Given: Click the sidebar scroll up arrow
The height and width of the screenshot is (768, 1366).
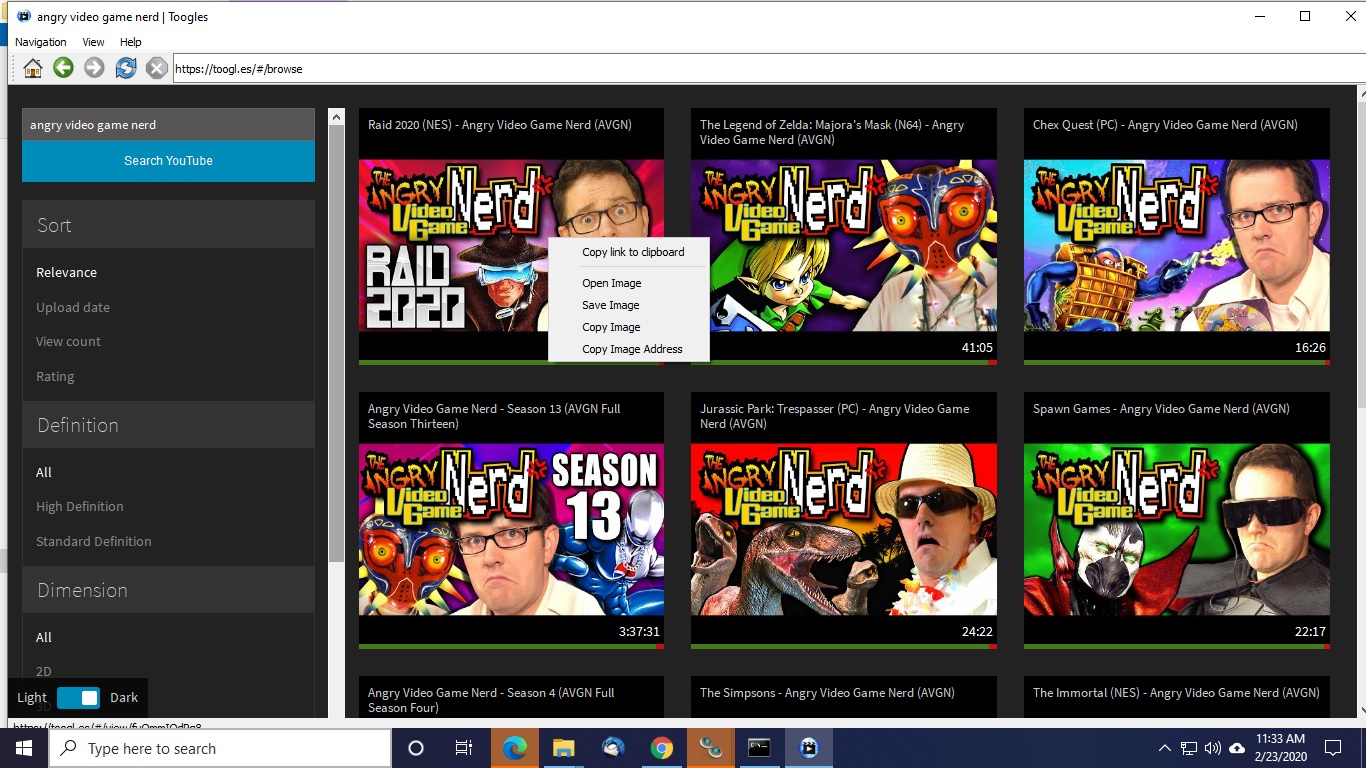Looking at the screenshot, I should pos(337,117).
